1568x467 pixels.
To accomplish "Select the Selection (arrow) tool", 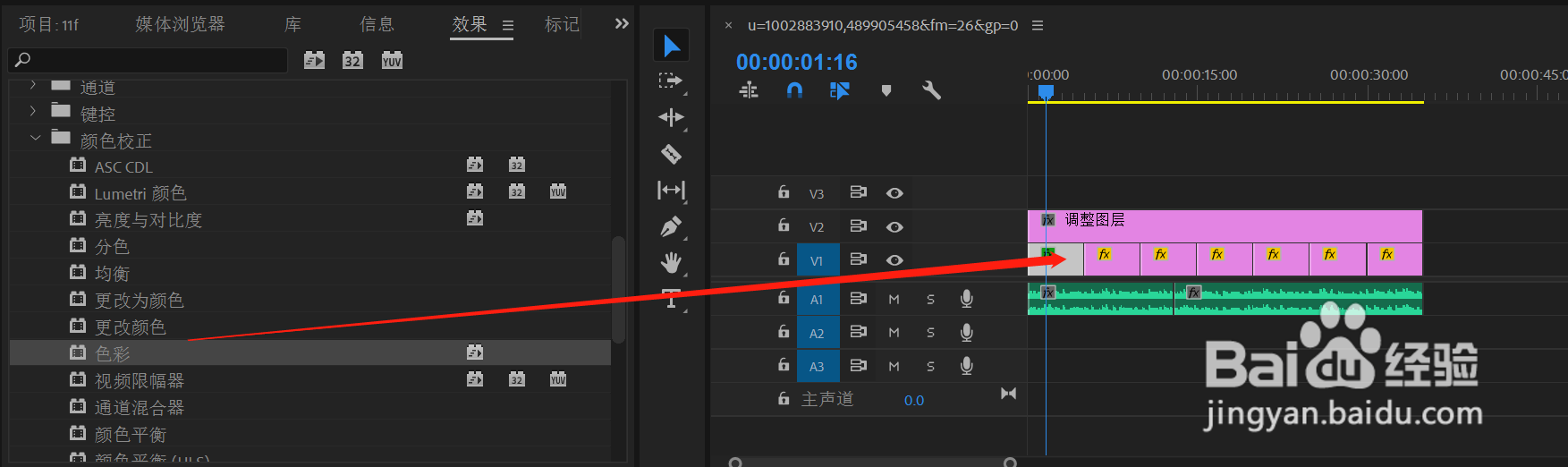I will (671, 46).
